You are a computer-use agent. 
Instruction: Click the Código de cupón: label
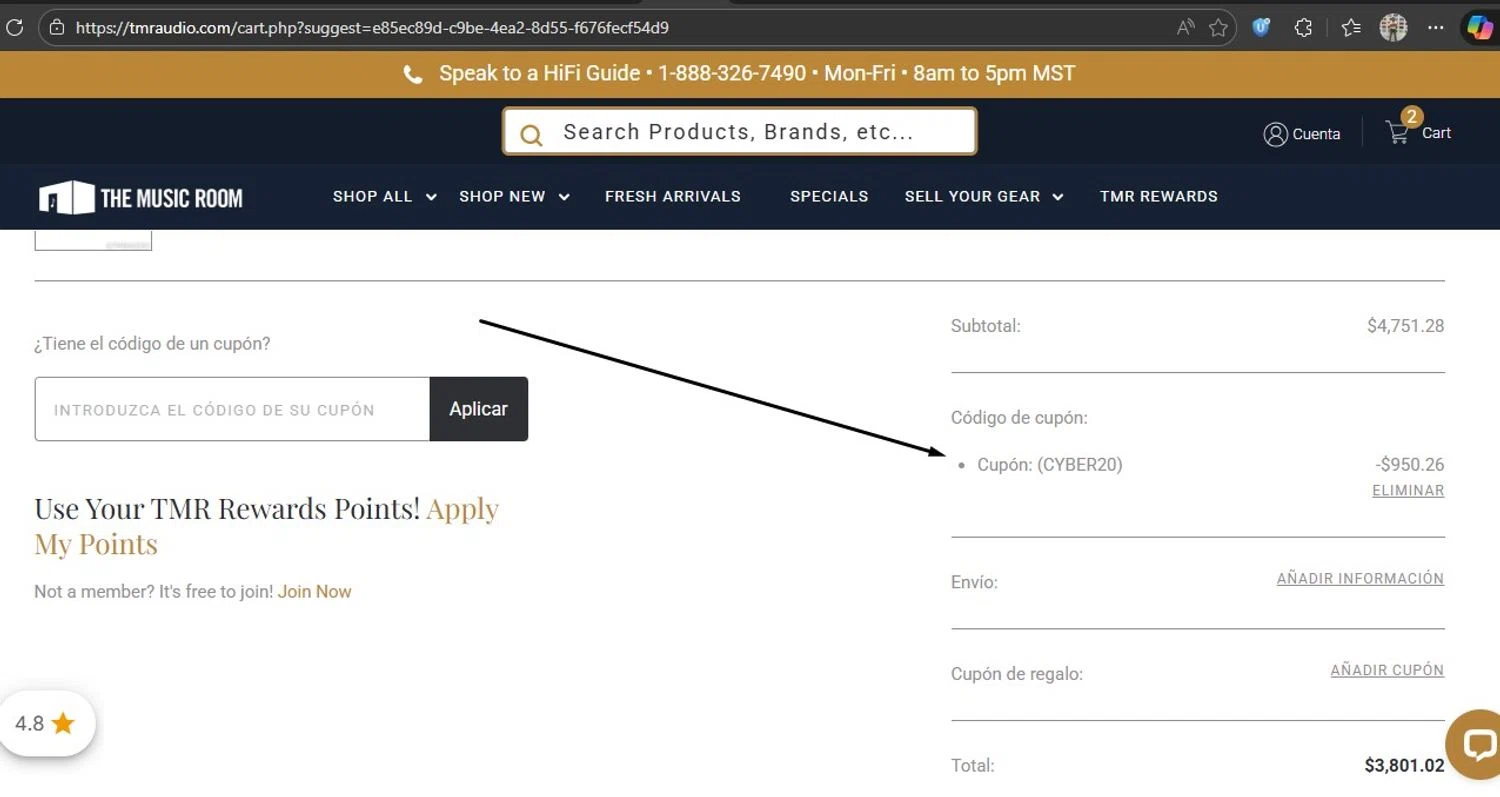point(1019,418)
